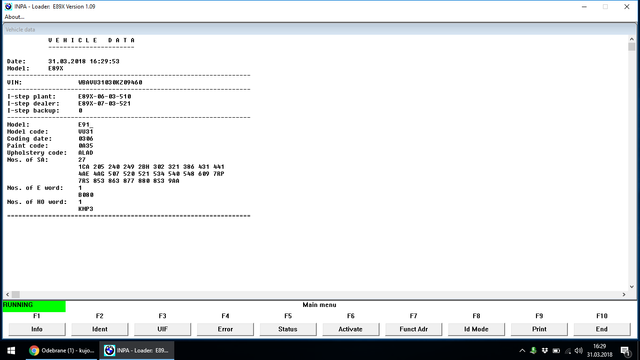Click the Main menu label
This screenshot has height=360, width=640.
point(319,305)
